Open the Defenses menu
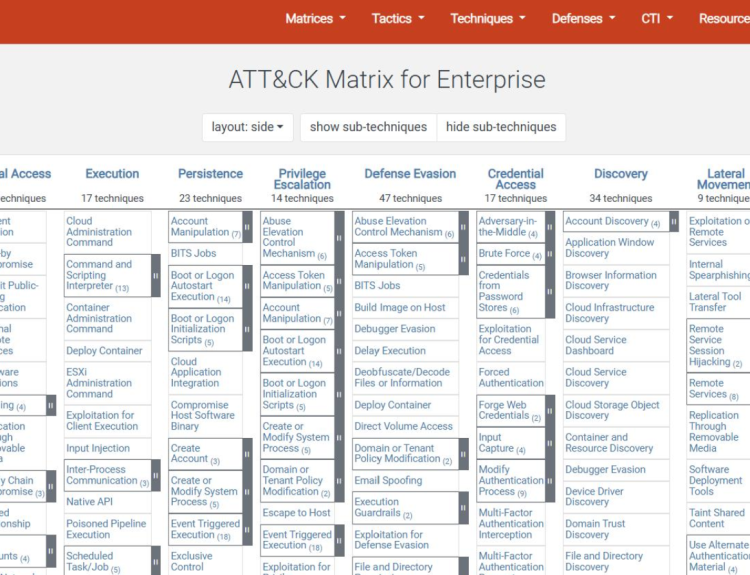The height and width of the screenshot is (575, 750). [583, 19]
